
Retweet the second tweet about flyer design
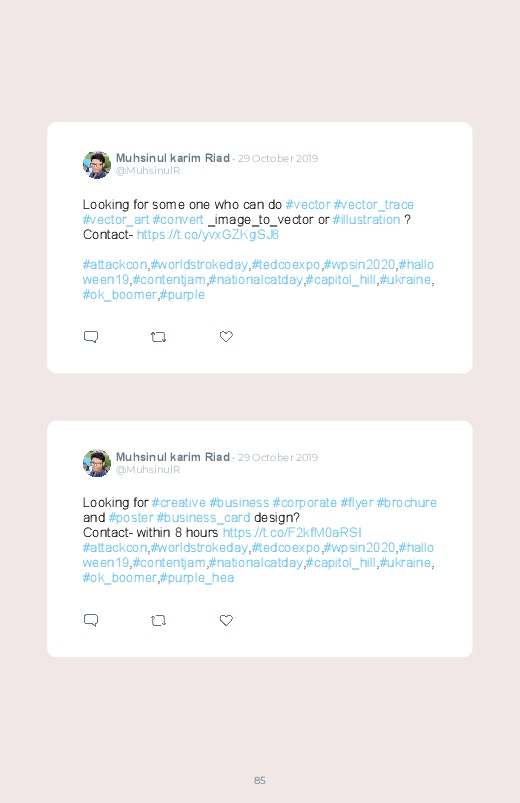(x=158, y=621)
